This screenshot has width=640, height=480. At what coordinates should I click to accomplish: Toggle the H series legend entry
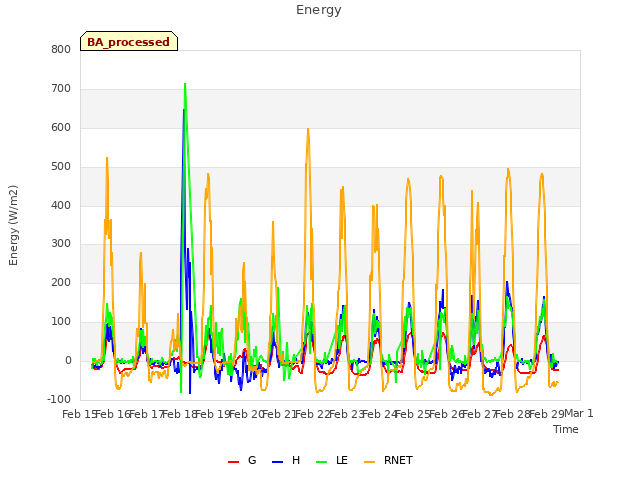point(286,460)
